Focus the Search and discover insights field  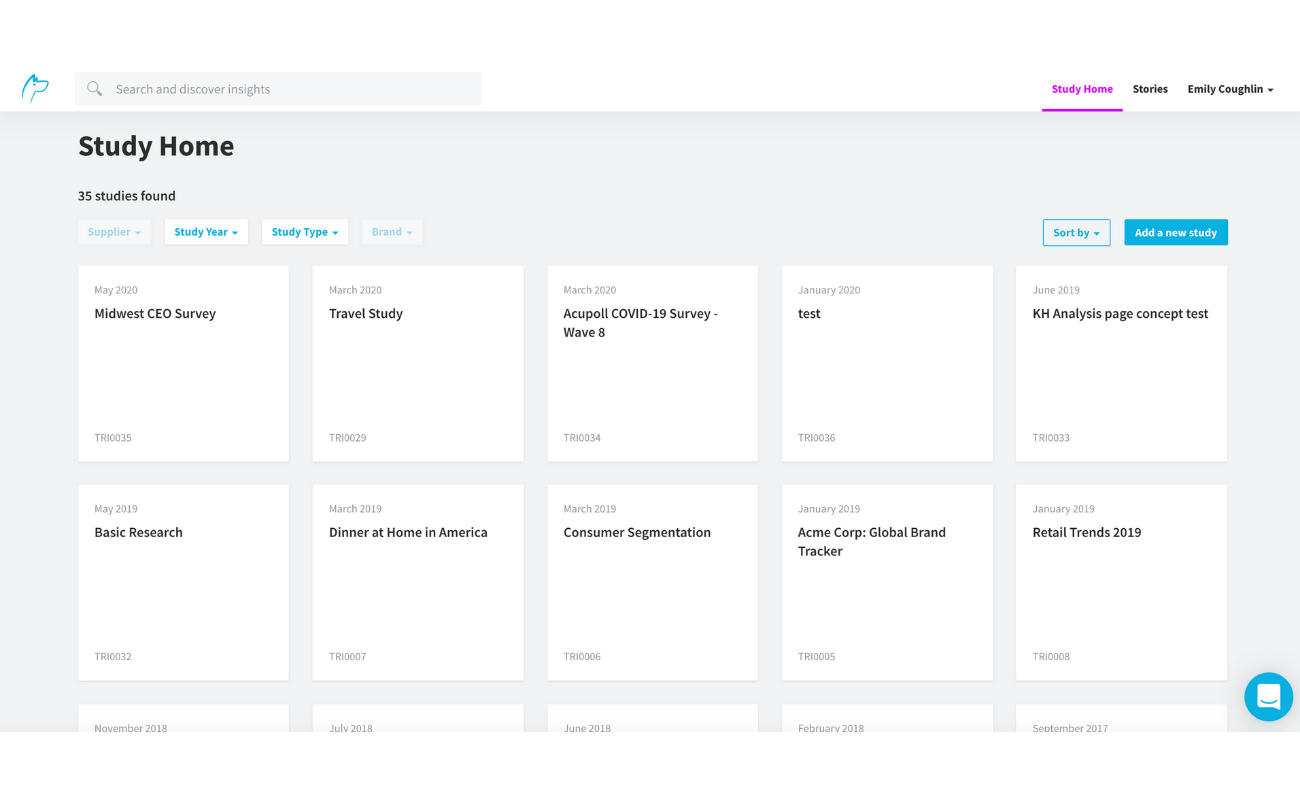[x=278, y=89]
